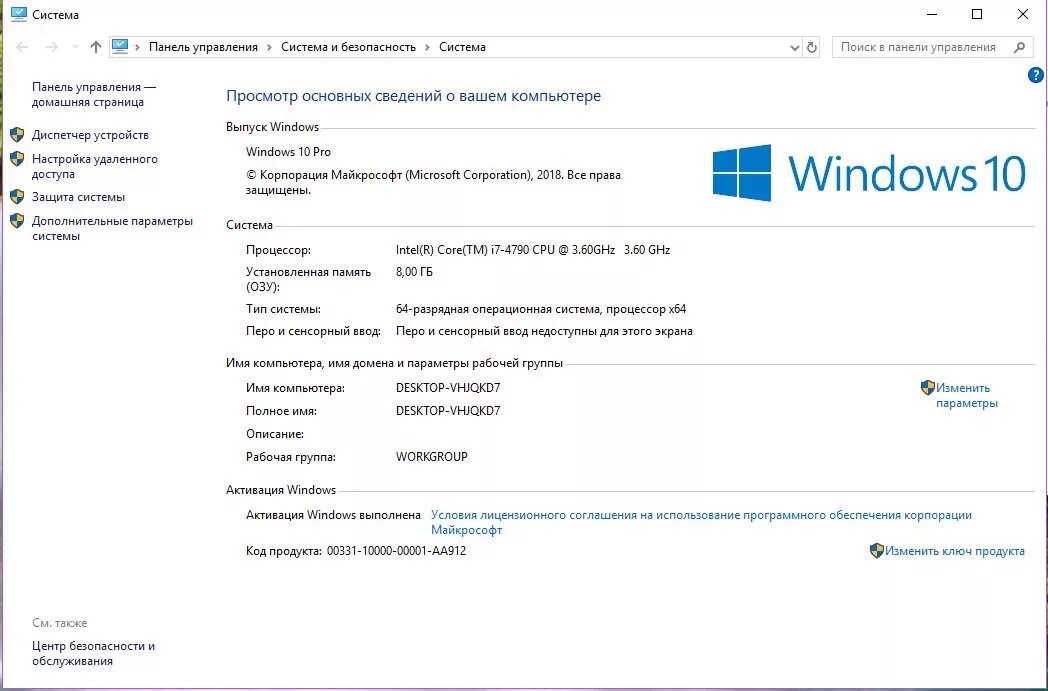Open recent locations dropdown arrow
This screenshot has height=691, width=1048.
point(75,47)
